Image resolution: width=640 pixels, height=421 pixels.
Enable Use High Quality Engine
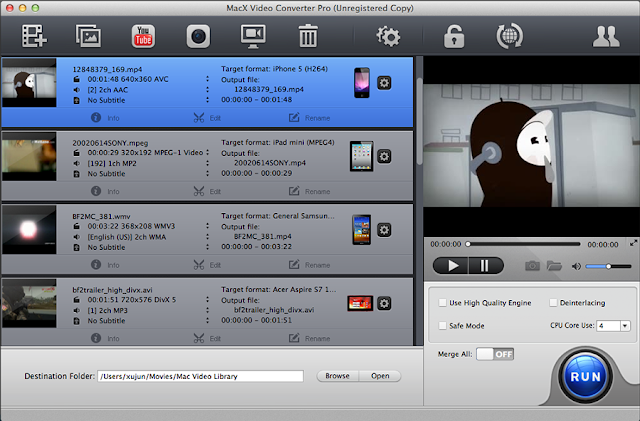[x=443, y=302]
